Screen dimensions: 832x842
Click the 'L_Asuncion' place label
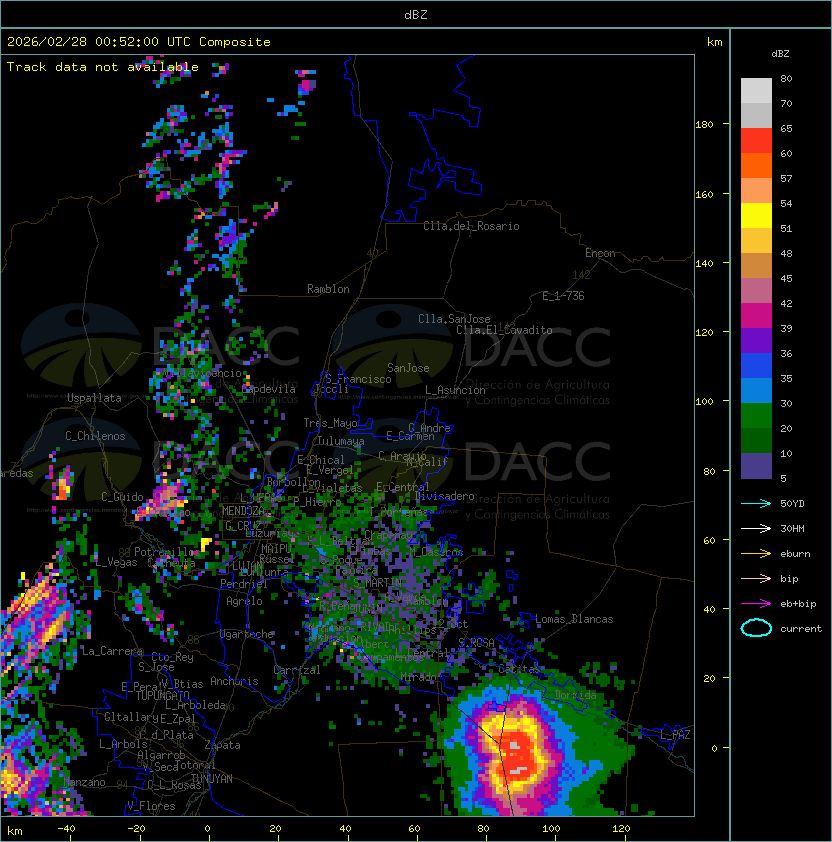point(455,390)
